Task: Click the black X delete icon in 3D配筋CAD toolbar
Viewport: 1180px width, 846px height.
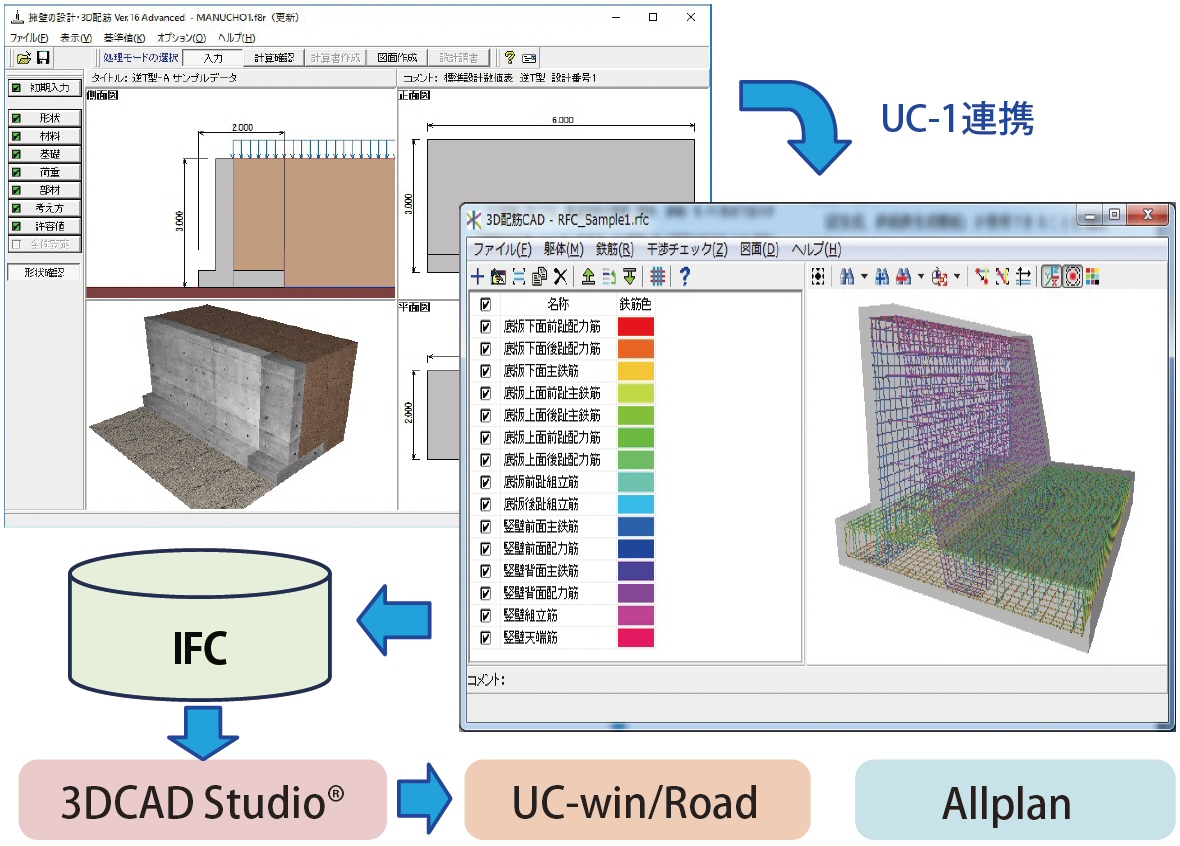Action: tap(560, 277)
